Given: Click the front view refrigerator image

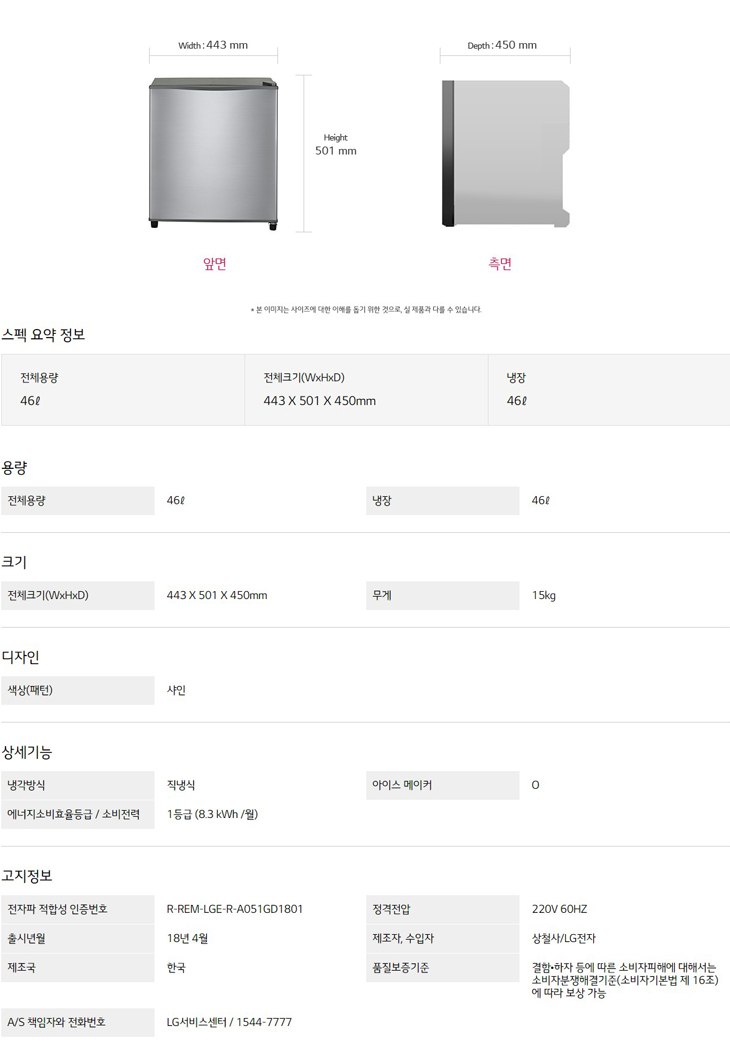Looking at the screenshot, I should [213, 153].
